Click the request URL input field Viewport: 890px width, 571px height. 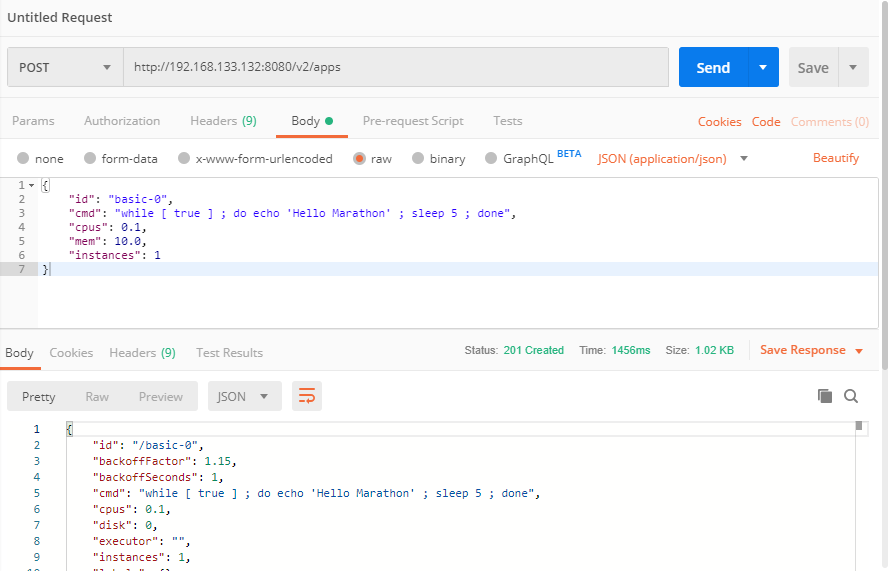(395, 67)
